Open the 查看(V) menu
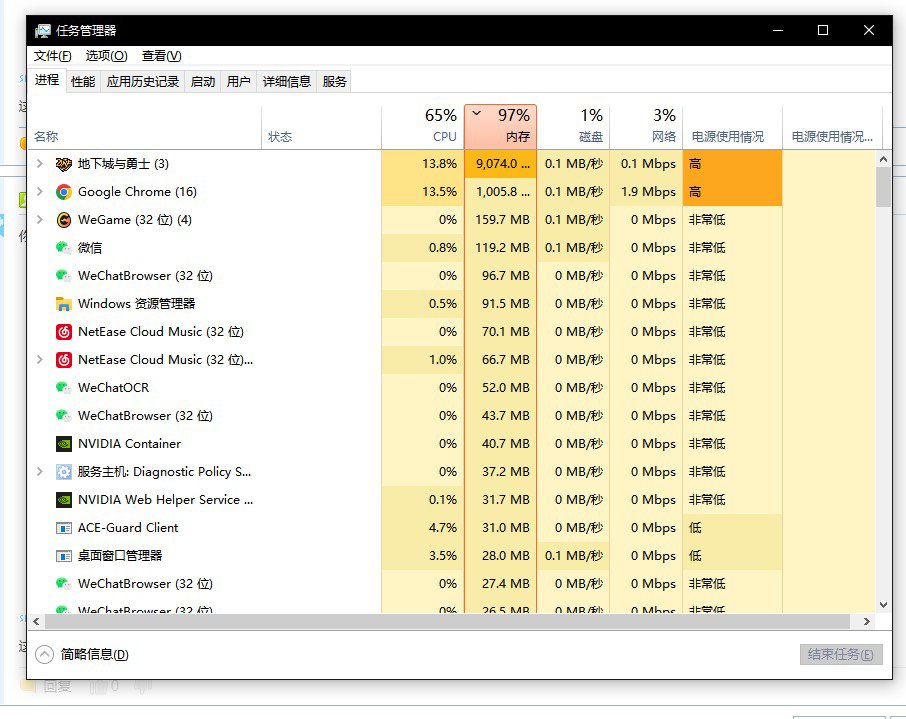906x719 pixels. click(x=161, y=56)
